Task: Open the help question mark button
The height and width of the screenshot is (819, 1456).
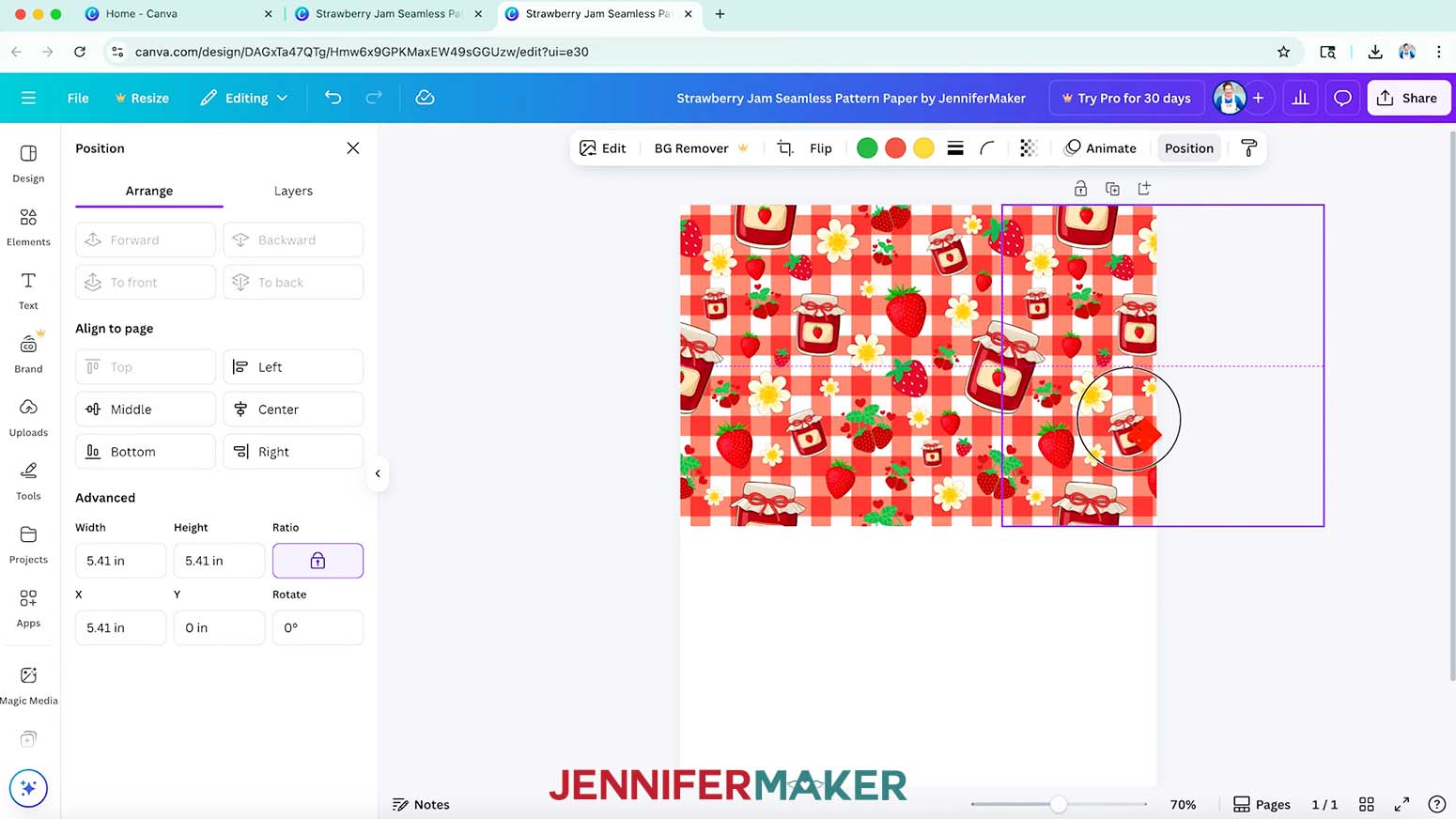Action: (1436, 804)
